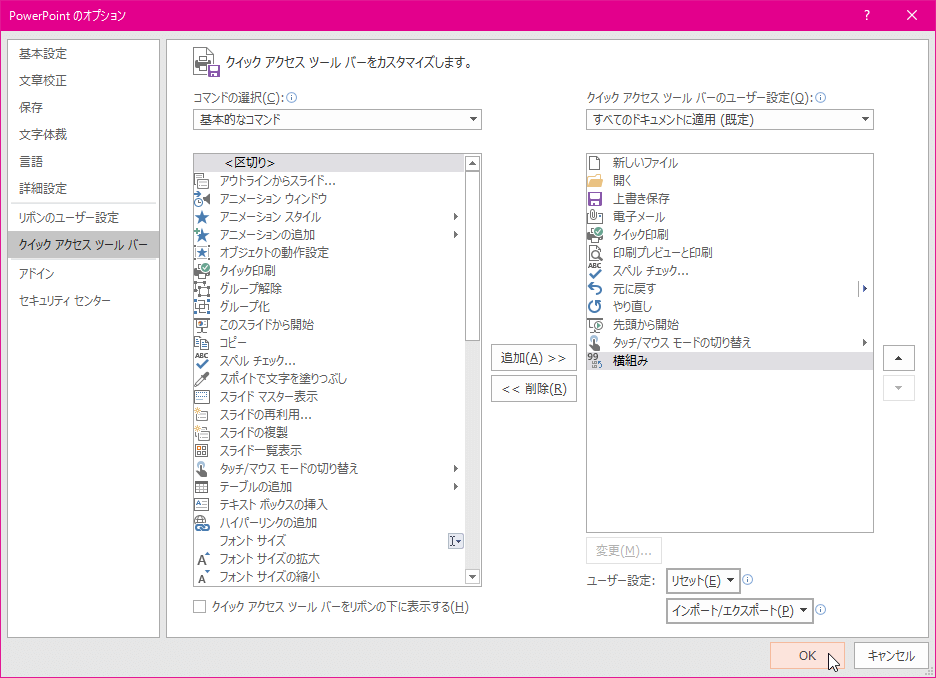The image size is (936, 678).
Task: Open the インポート/エクスポート dropdown button
Action: [x=740, y=611]
